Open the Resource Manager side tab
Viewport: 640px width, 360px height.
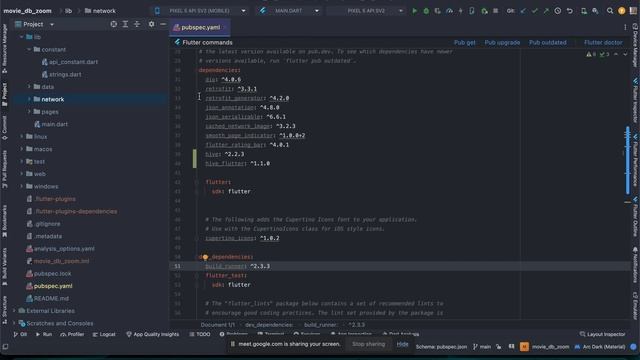point(4,49)
